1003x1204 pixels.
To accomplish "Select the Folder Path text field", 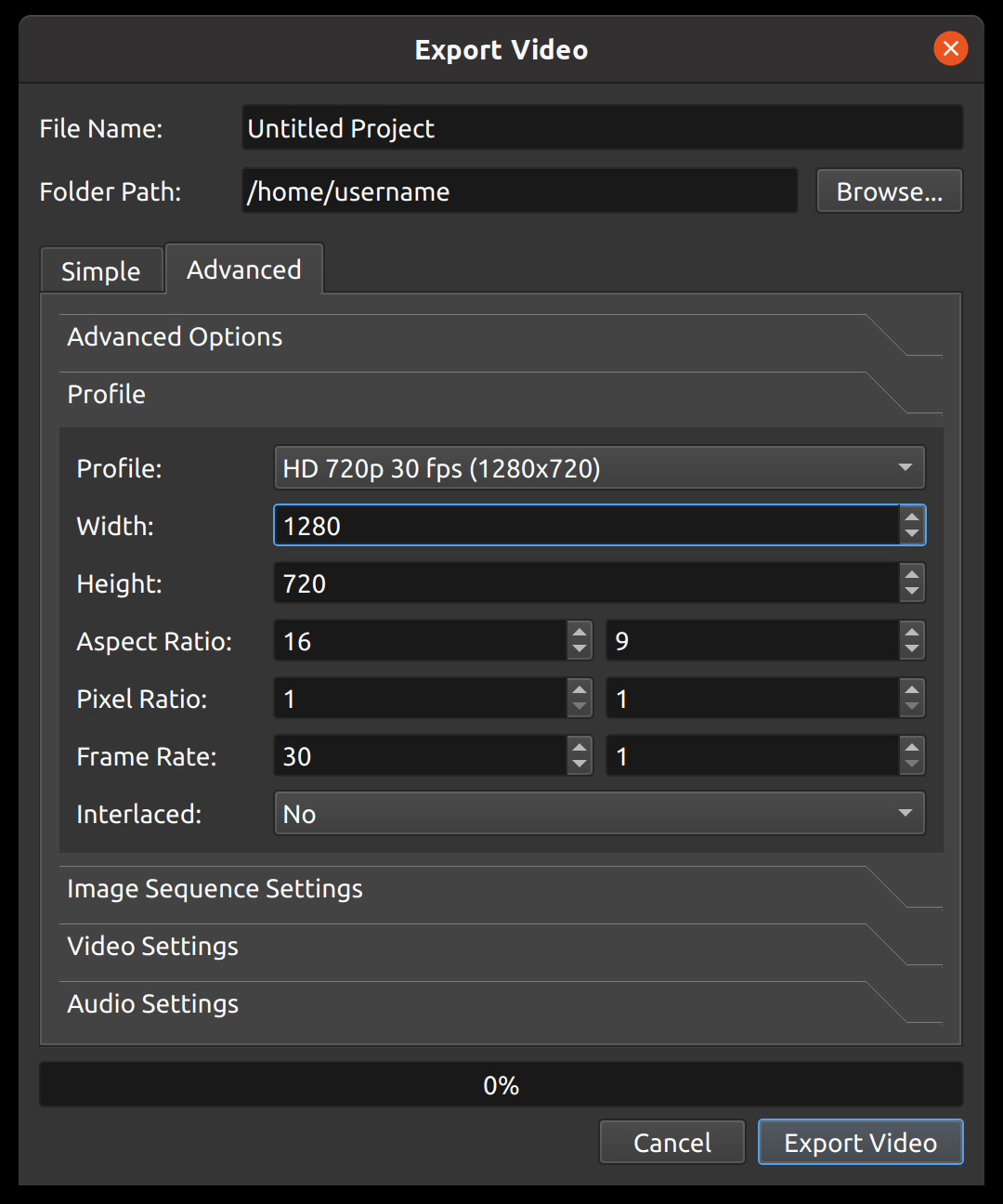I will click(518, 191).
